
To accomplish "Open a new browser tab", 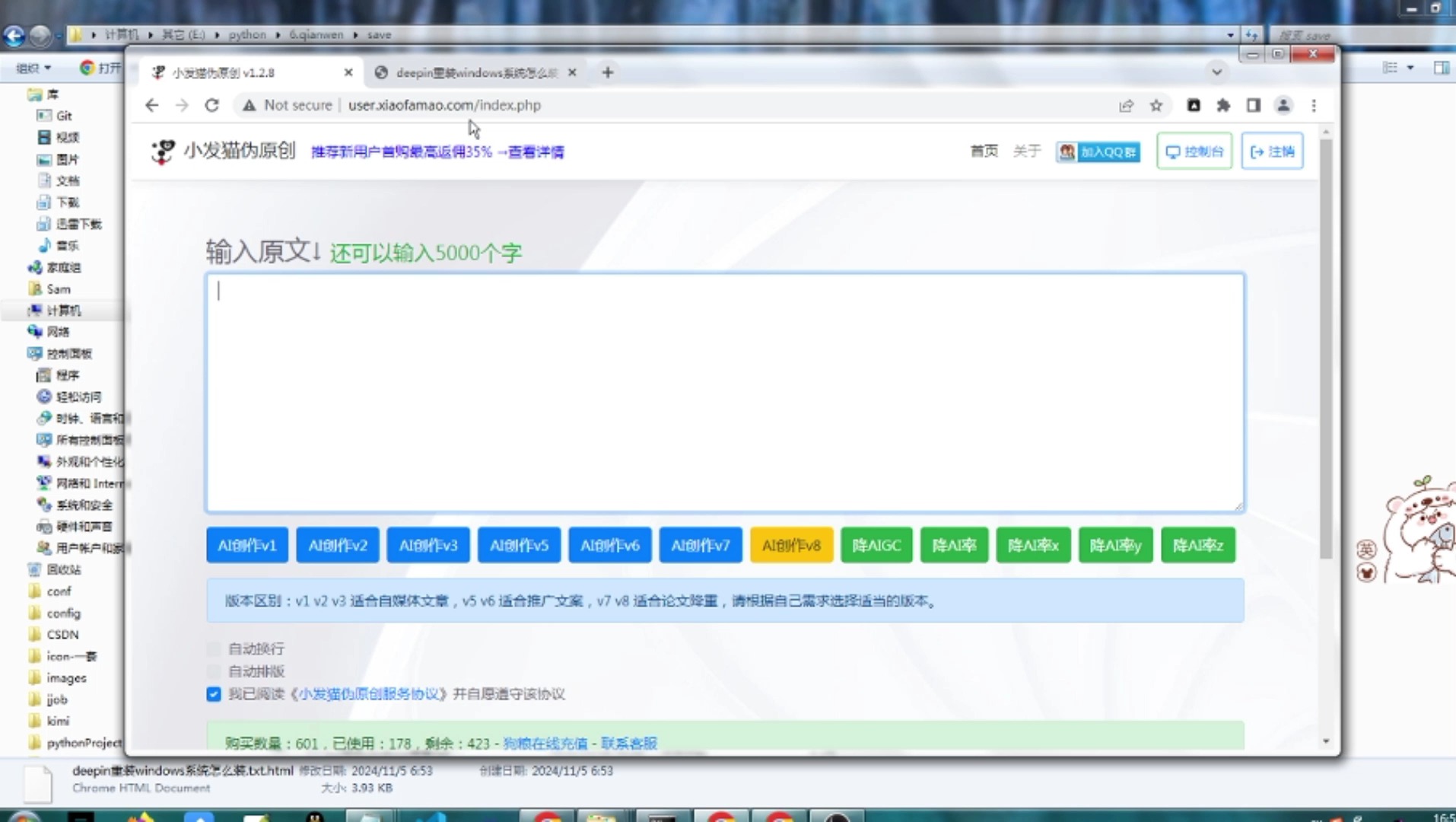I will pyautogui.click(x=607, y=72).
